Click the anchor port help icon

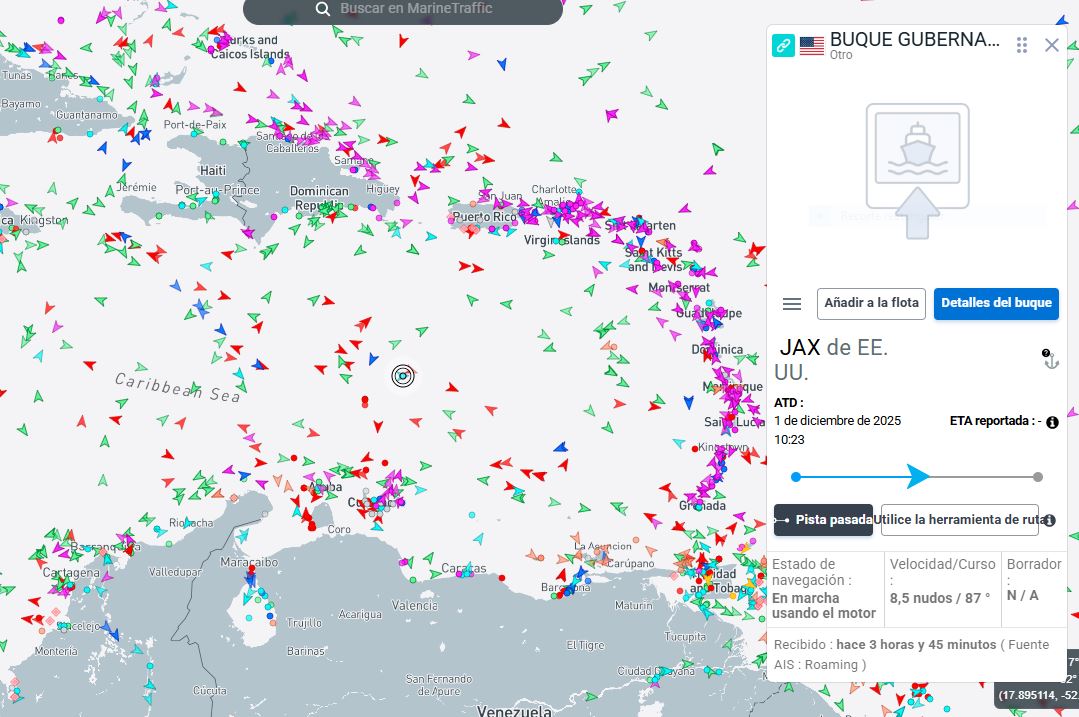click(1050, 360)
